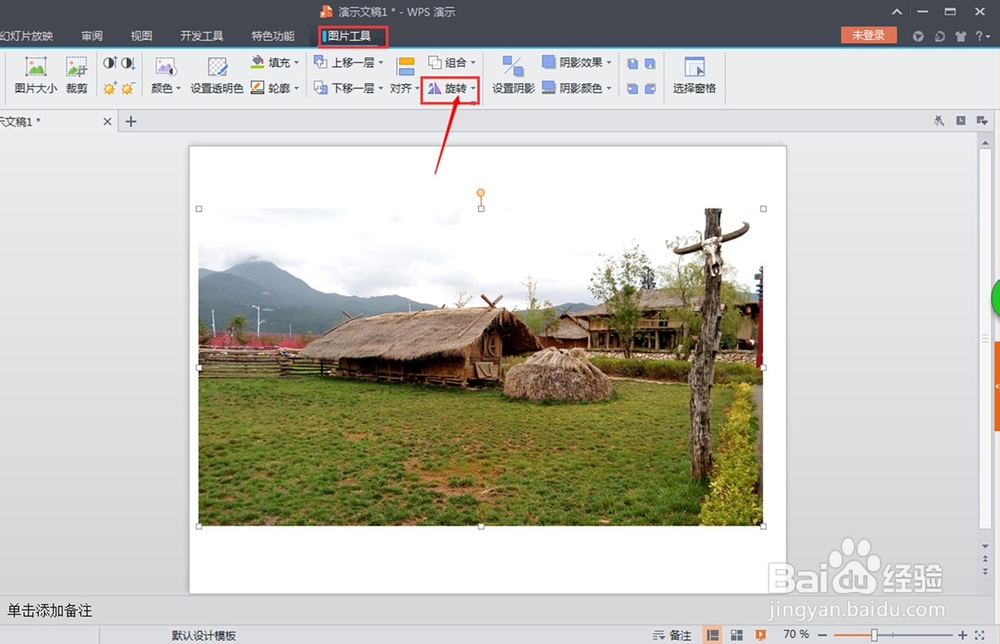Open the 图片大小 picture size tool
The image size is (1000, 644).
pos(36,75)
